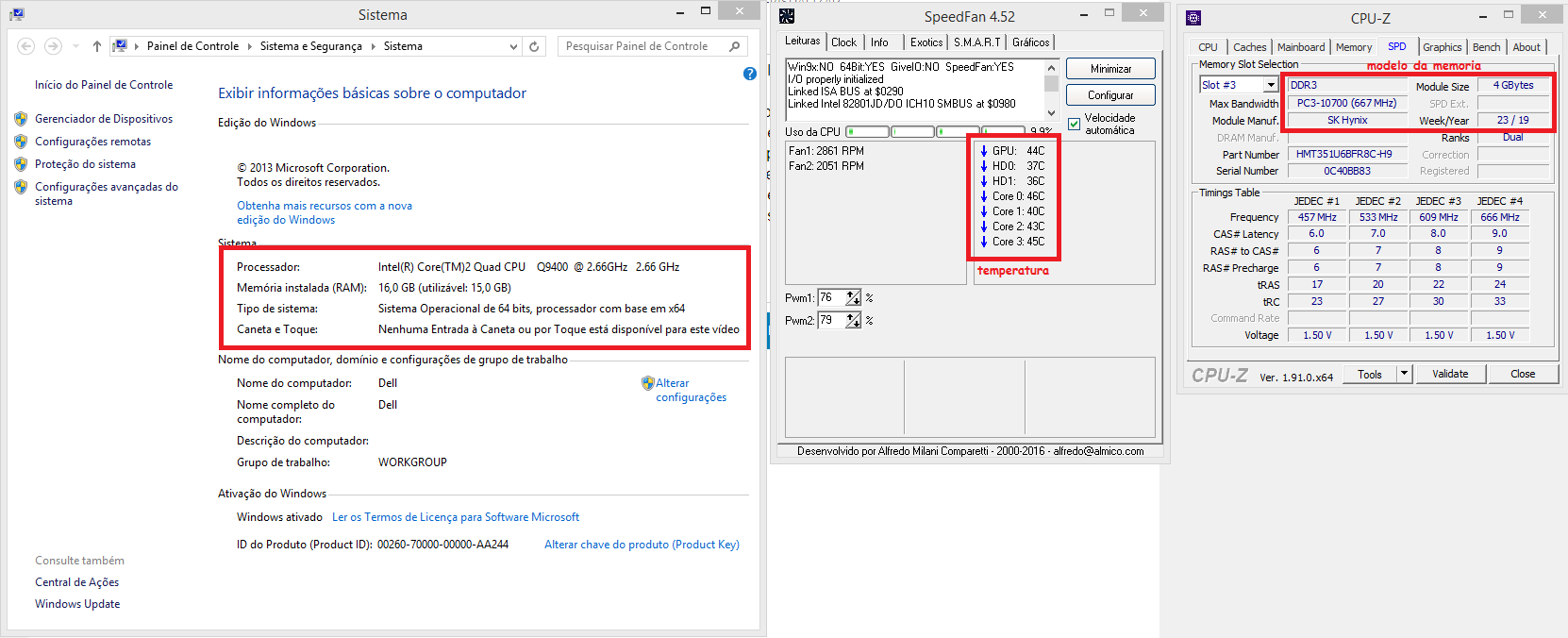Click the Pwm1 spinner arrows in SpeedFan
The image size is (1568, 638).
point(853,298)
